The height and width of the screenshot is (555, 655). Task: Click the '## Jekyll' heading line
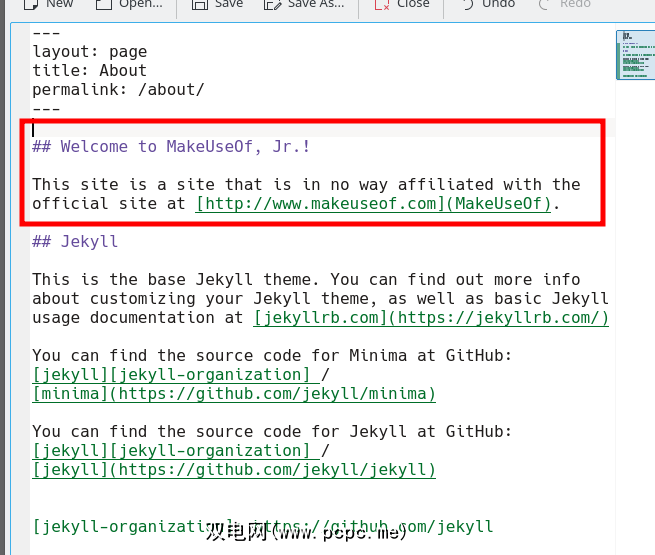(x=75, y=242)
